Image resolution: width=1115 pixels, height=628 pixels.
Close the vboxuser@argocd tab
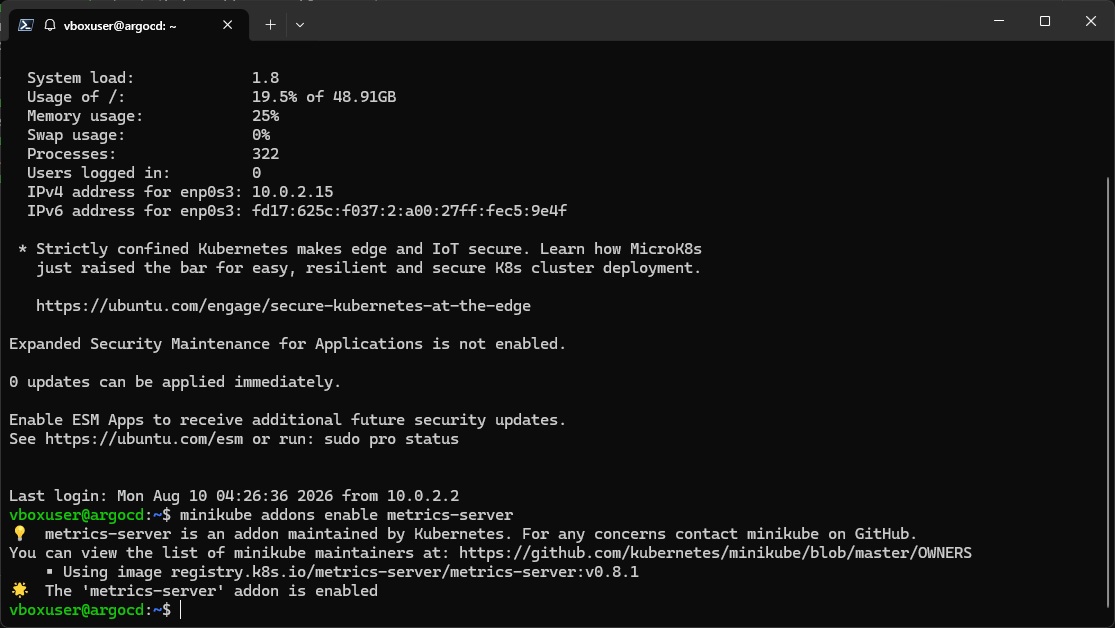click(x=228, y=25)
